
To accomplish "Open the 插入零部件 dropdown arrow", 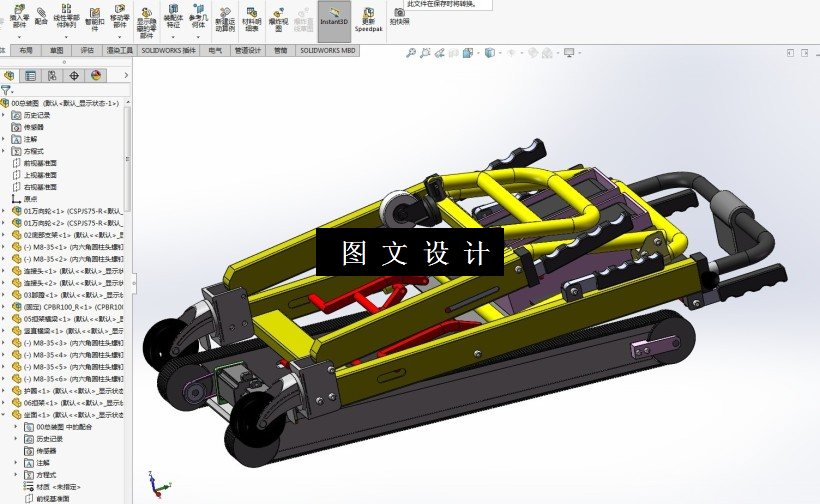I will point(19,37).
